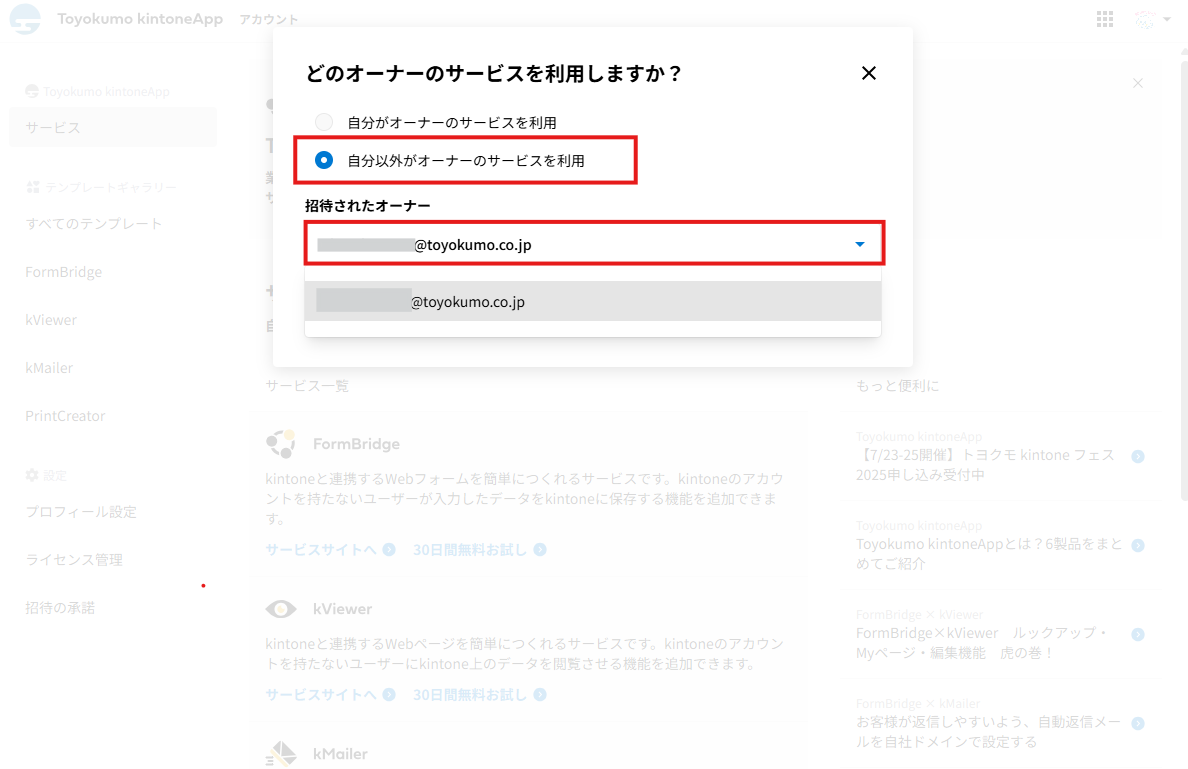Select 自分以外がオーナーのサービスを利用 radio option
Image resolution: width=1188 pixels, height=769 pixels.
[x=324, y=160]
